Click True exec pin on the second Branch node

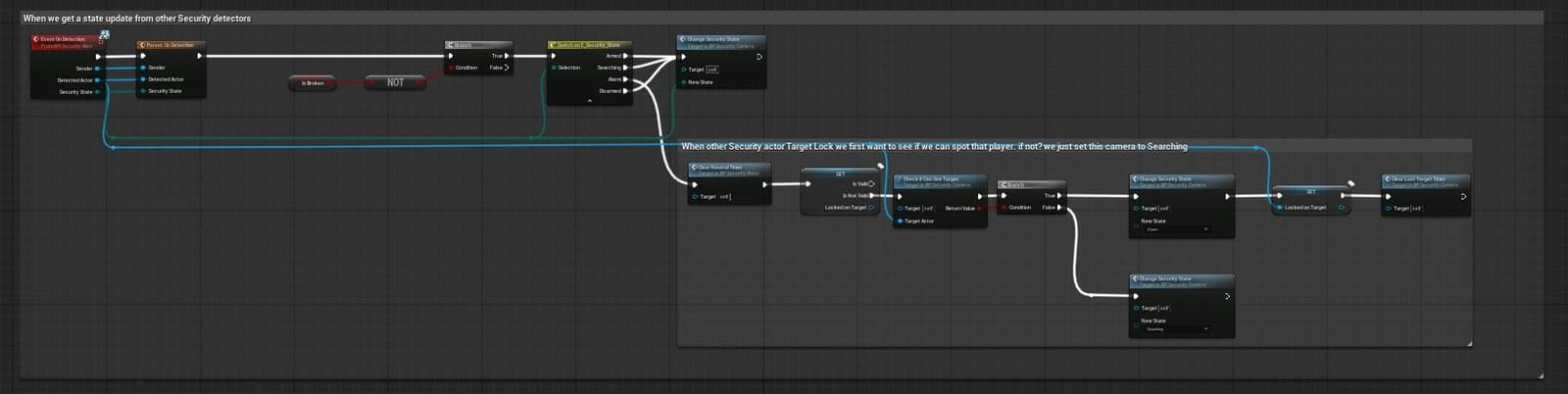(x=1059, y=196)
